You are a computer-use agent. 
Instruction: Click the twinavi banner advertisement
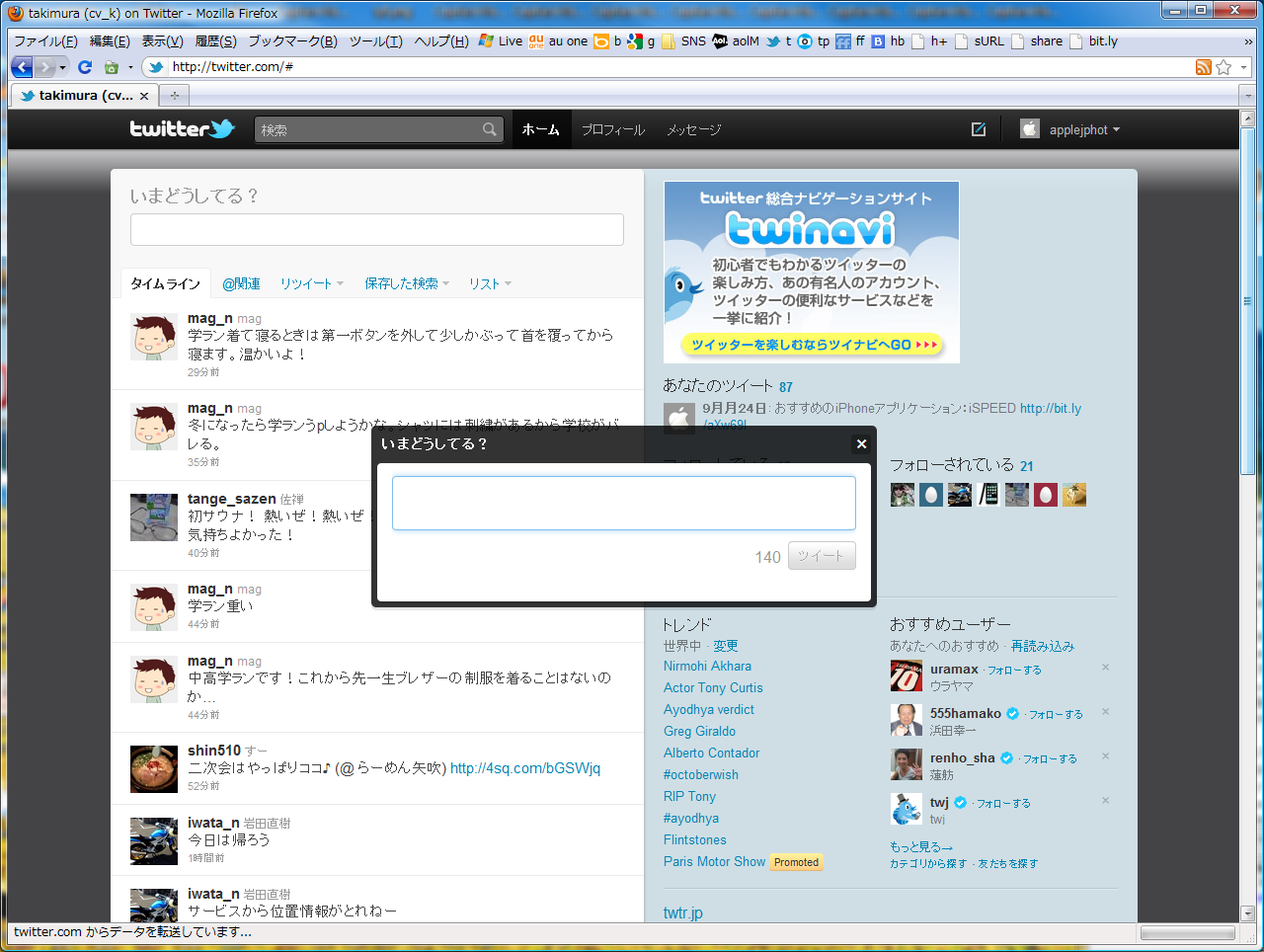[811, 272]
